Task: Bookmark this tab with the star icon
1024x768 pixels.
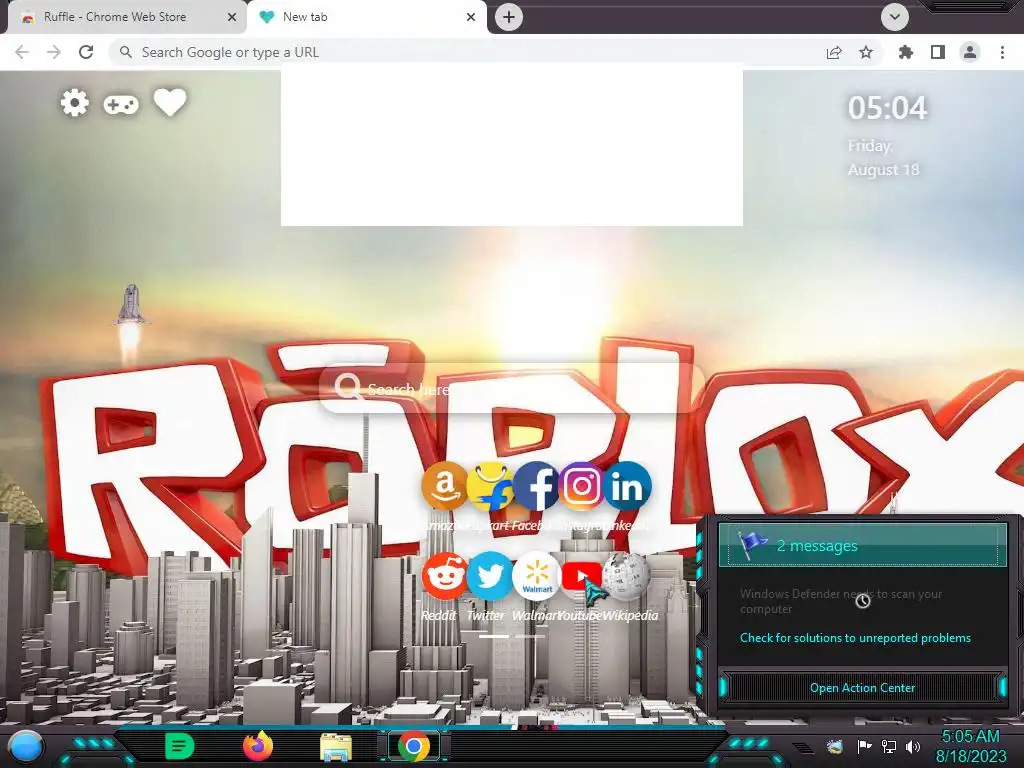Action: (x=866, y=52)
